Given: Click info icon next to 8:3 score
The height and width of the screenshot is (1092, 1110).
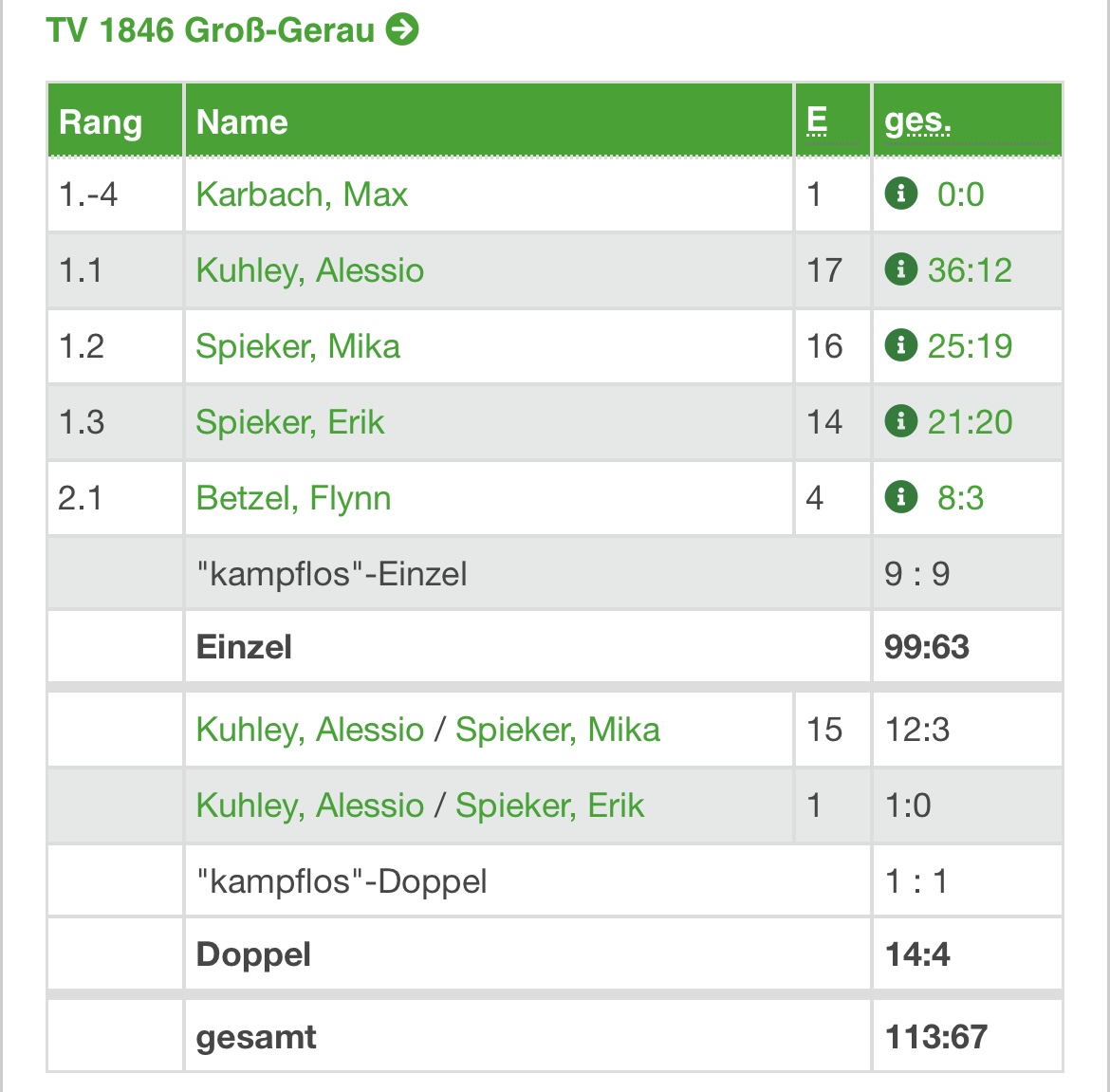Looking at the screenshot, I should pos(901,497).
